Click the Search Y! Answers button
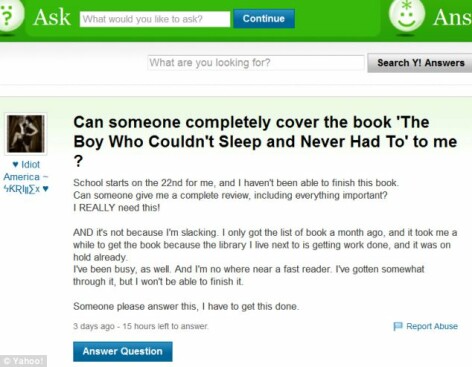472x367 pixels. [x=420, y=63]
